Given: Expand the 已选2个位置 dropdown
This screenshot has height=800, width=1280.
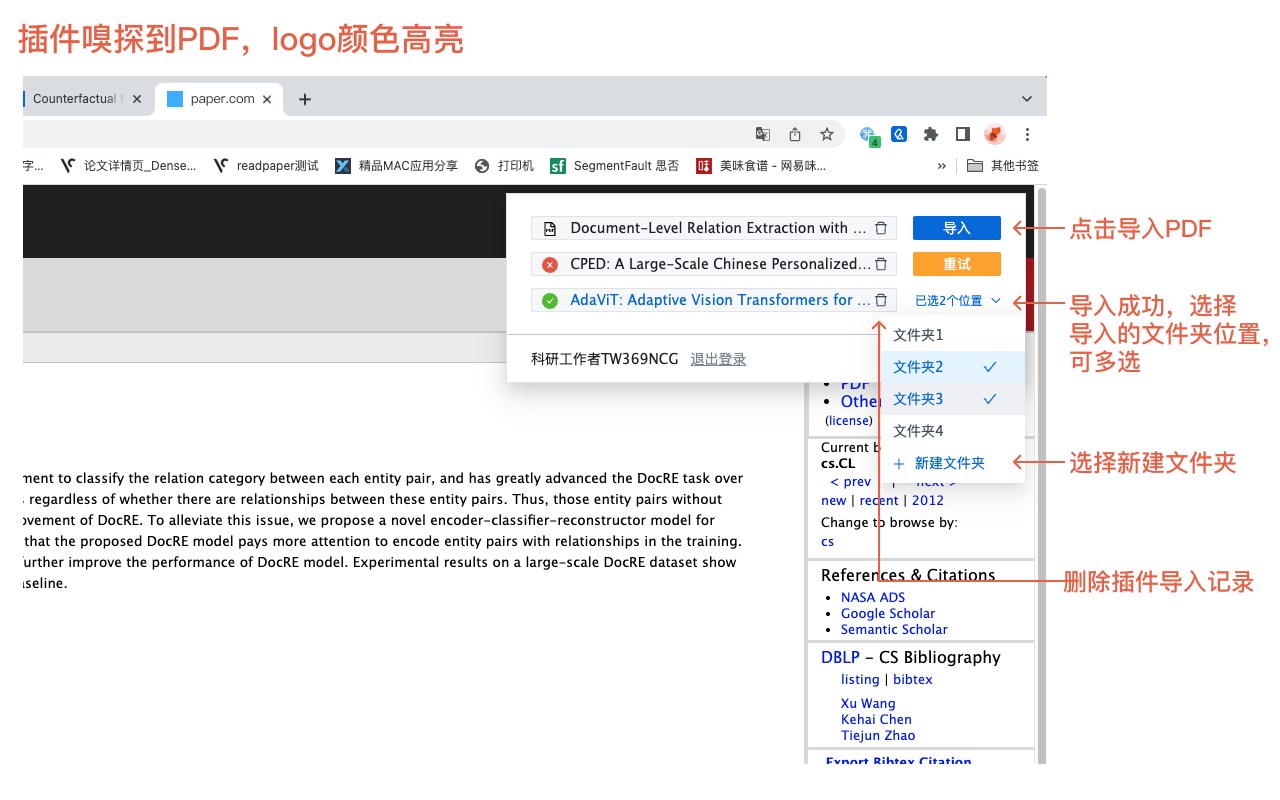Looking at the screenshot, I should click(x=958, y=300).
